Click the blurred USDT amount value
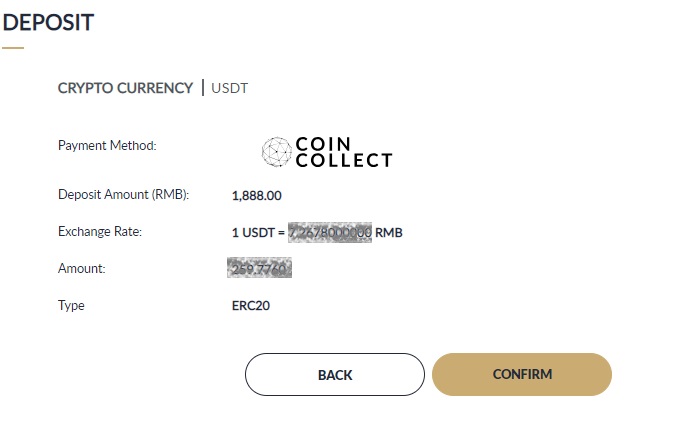Image resolution: width=686 pixels, height=424 pixels. (260, 269)
